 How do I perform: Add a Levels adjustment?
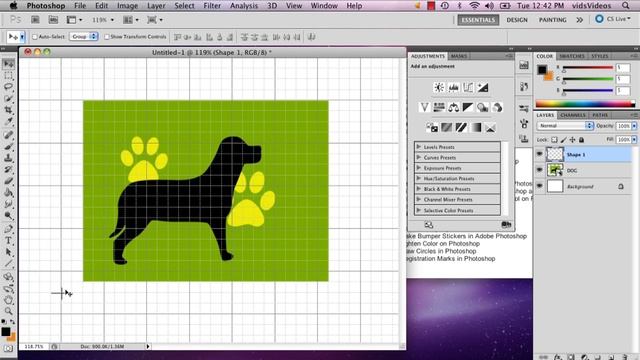[453, 87]
